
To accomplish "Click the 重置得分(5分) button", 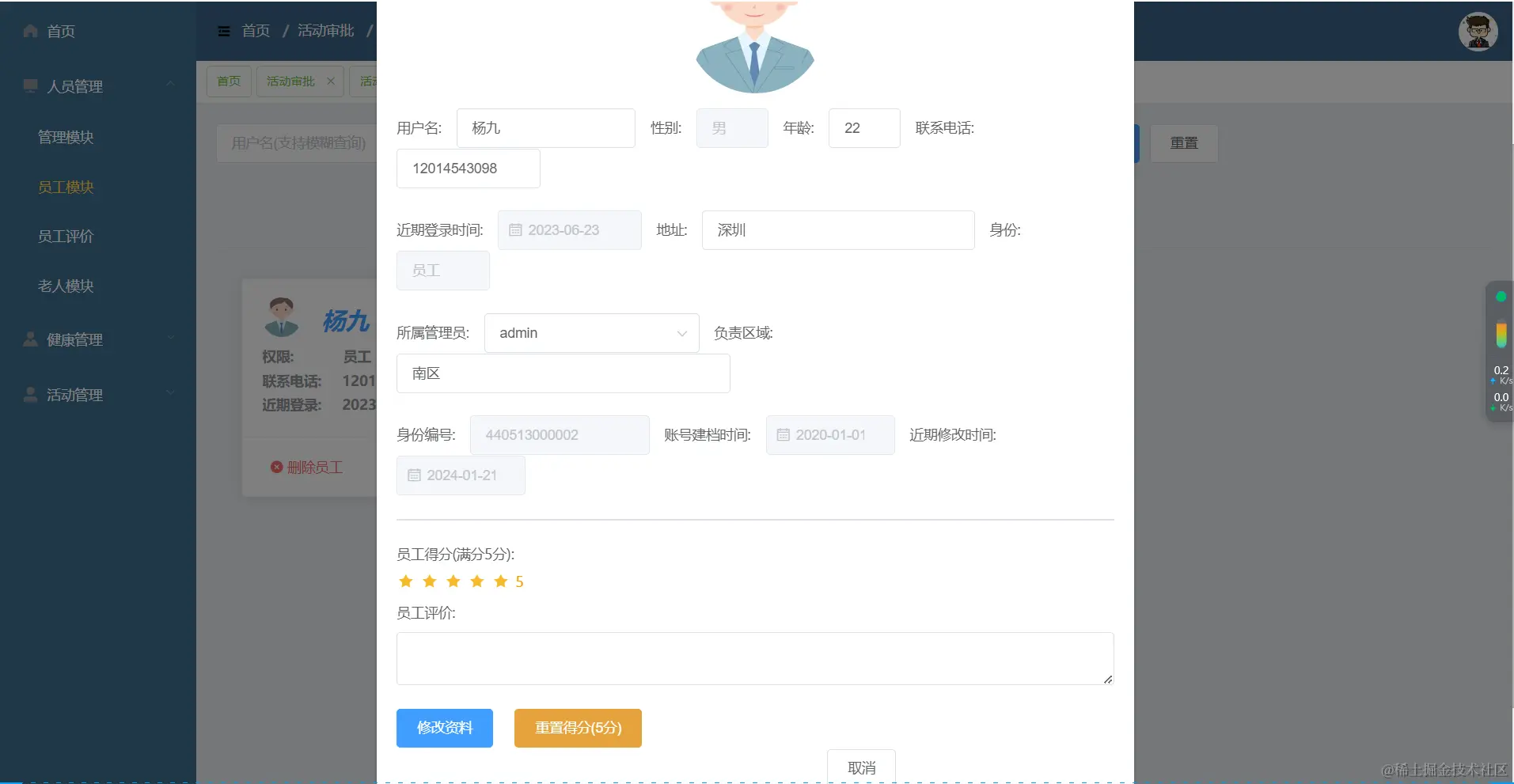I will pos(578,728).
